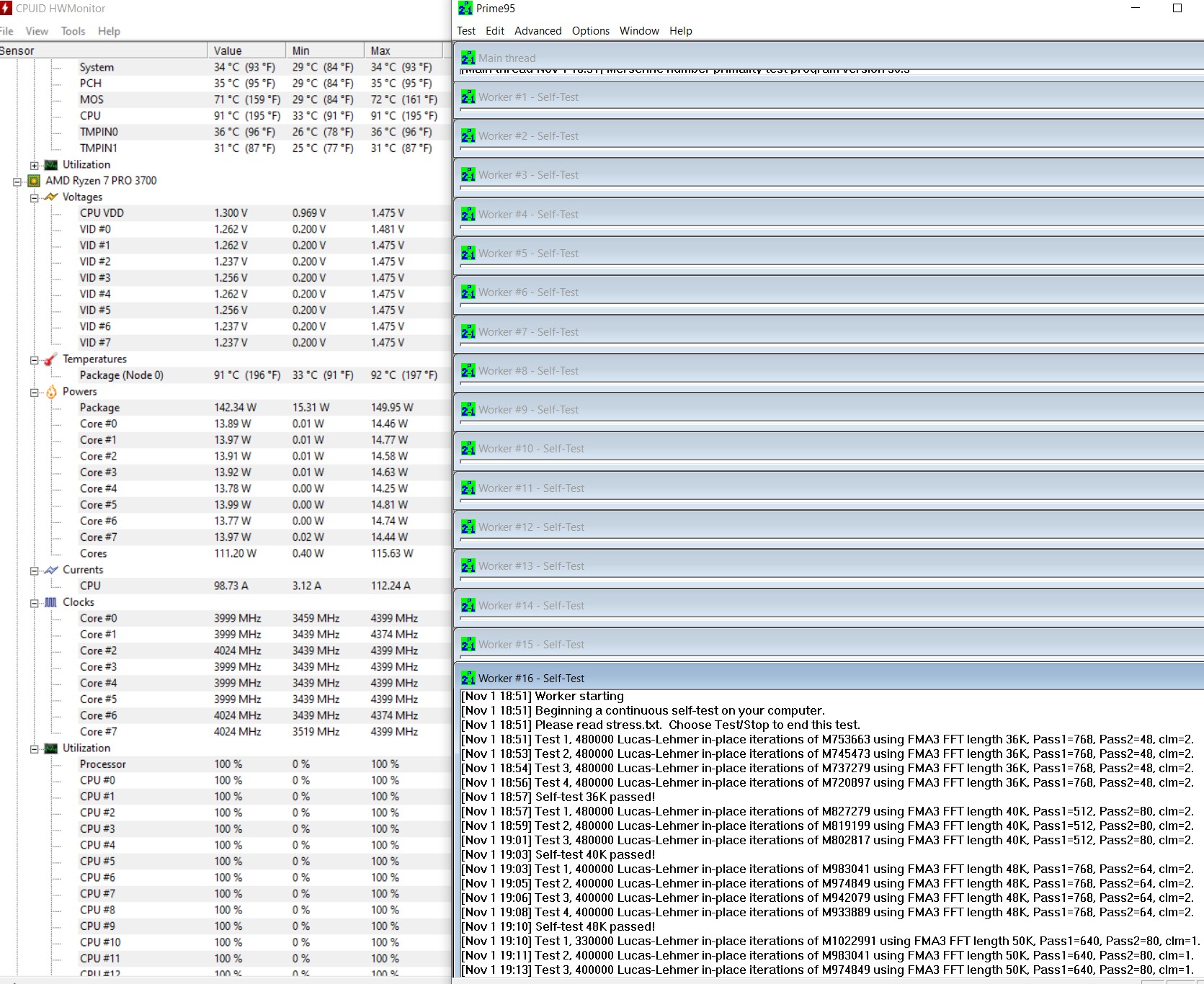Click the Prime95 icon on Worker #7 window
The width and height of the screenshot is (1204, 984).
click(468, 331)
